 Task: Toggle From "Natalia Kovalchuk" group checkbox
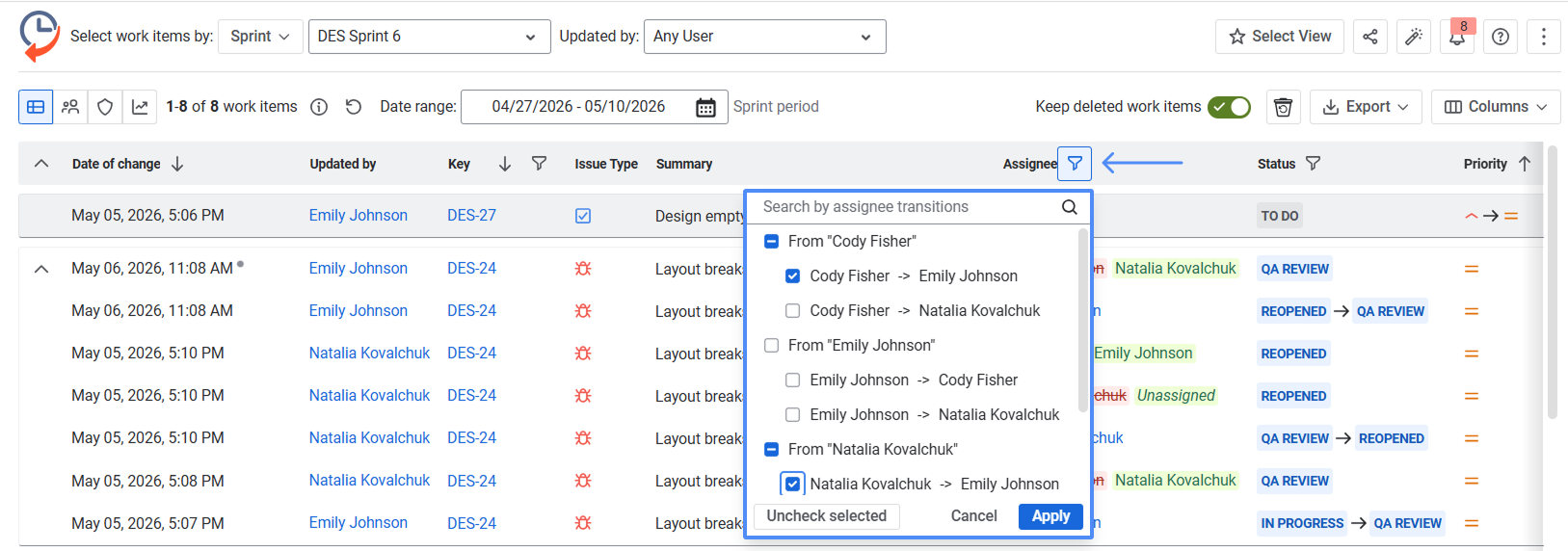(771, 450)
